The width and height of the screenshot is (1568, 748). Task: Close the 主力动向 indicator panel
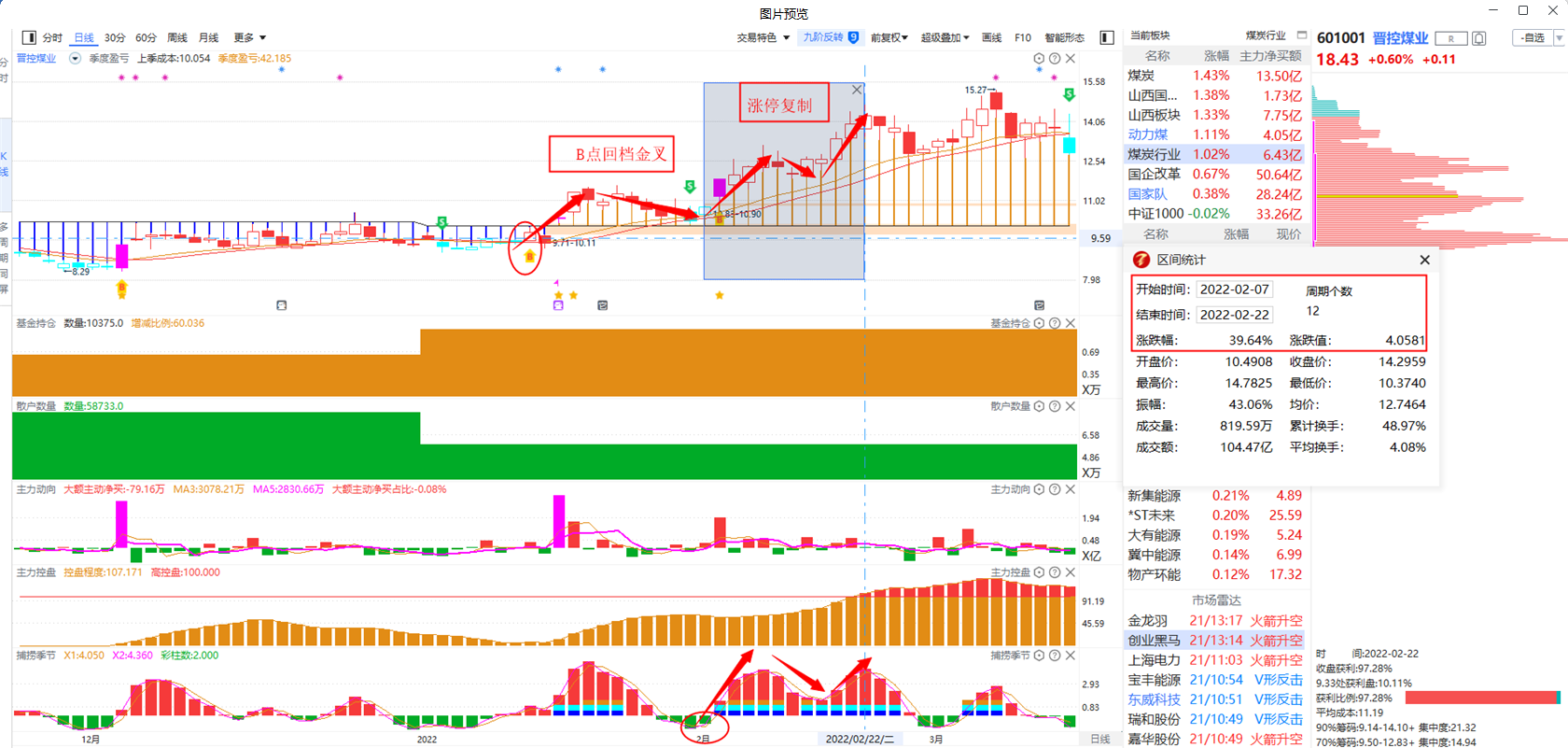click(x=1071, y=489)
